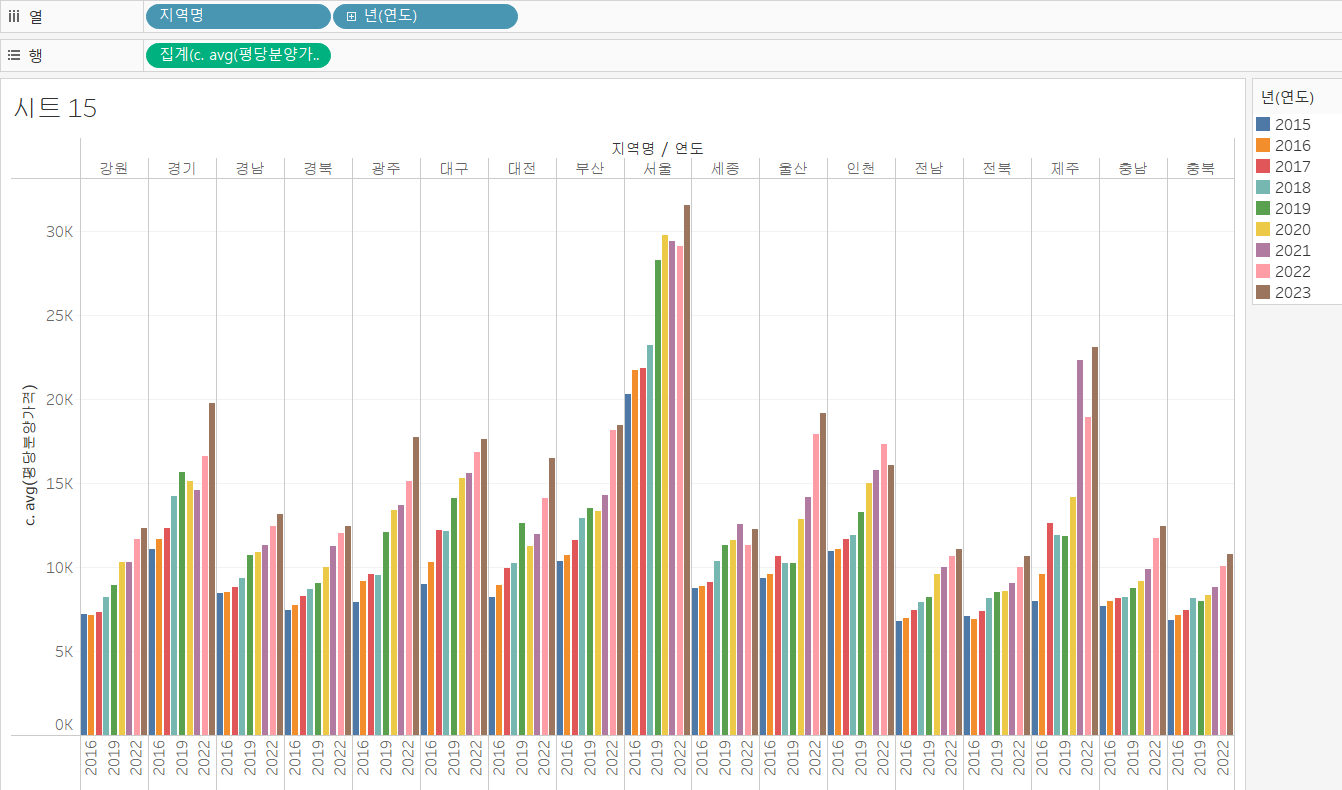Click the pink 2022 bar in 부산
1342x790 pixels.
pos(613,583)
